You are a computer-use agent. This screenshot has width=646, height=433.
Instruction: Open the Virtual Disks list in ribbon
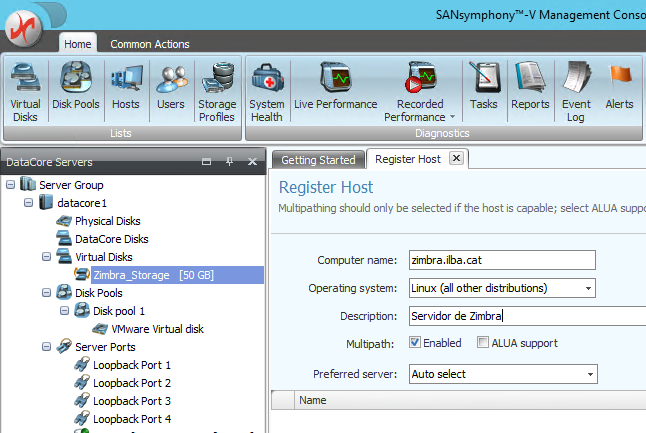pyautogui.click(x=26, y=92)
